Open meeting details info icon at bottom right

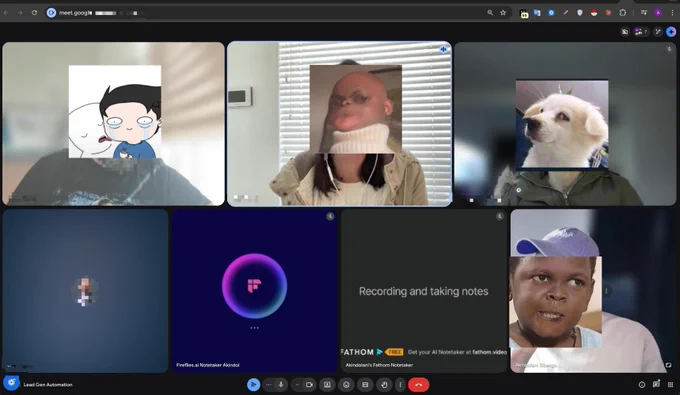[642, 385]
